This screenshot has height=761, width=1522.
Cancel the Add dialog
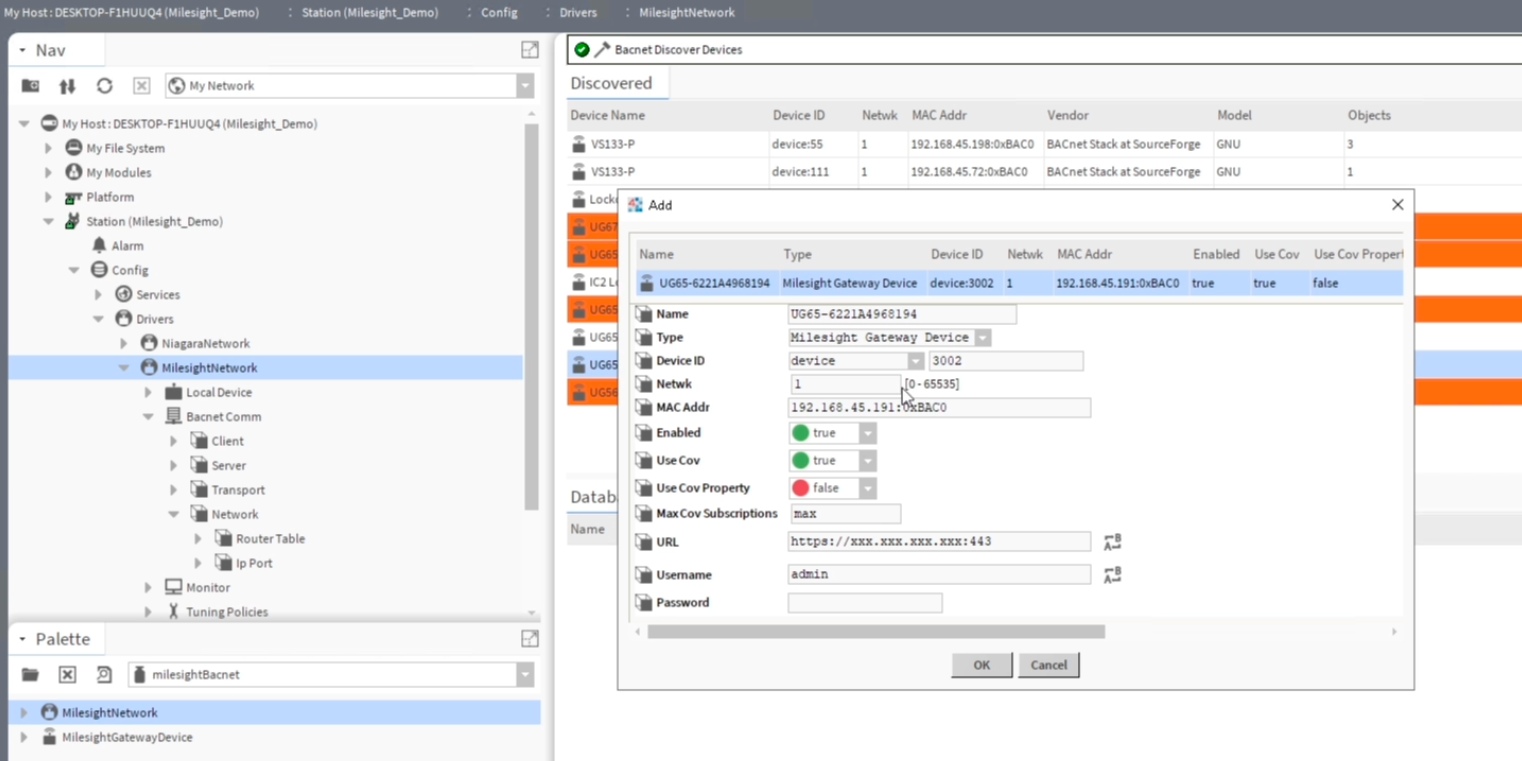(1049, 665)
